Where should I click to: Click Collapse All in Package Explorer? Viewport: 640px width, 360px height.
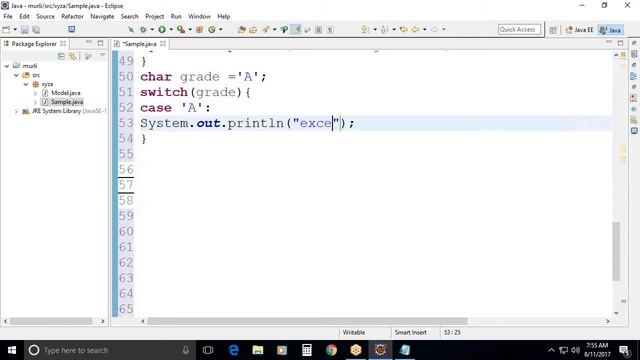pos(61,56)
